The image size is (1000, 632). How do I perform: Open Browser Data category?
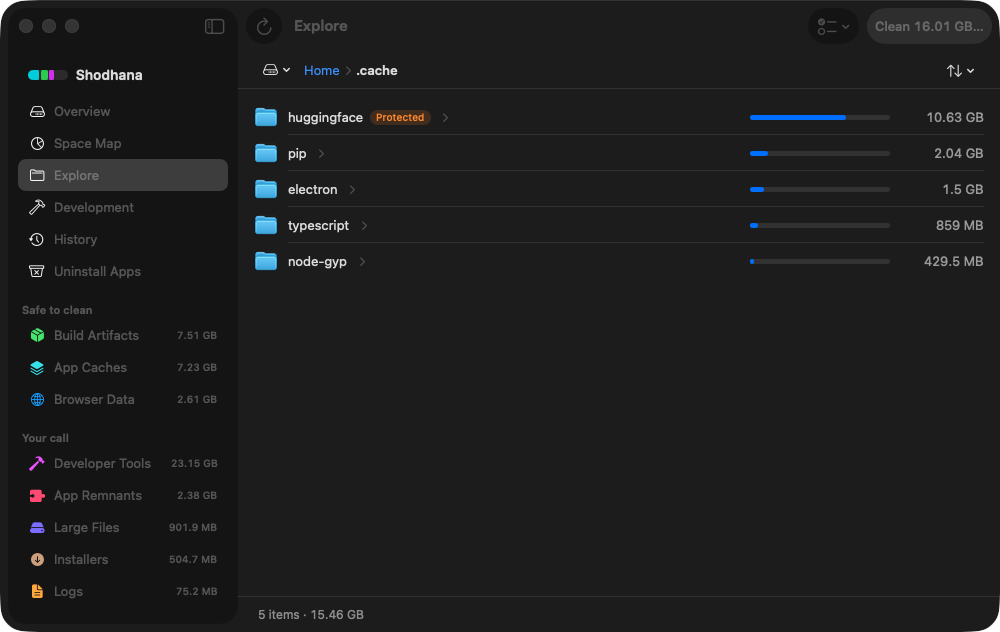[x=123, y=399]
